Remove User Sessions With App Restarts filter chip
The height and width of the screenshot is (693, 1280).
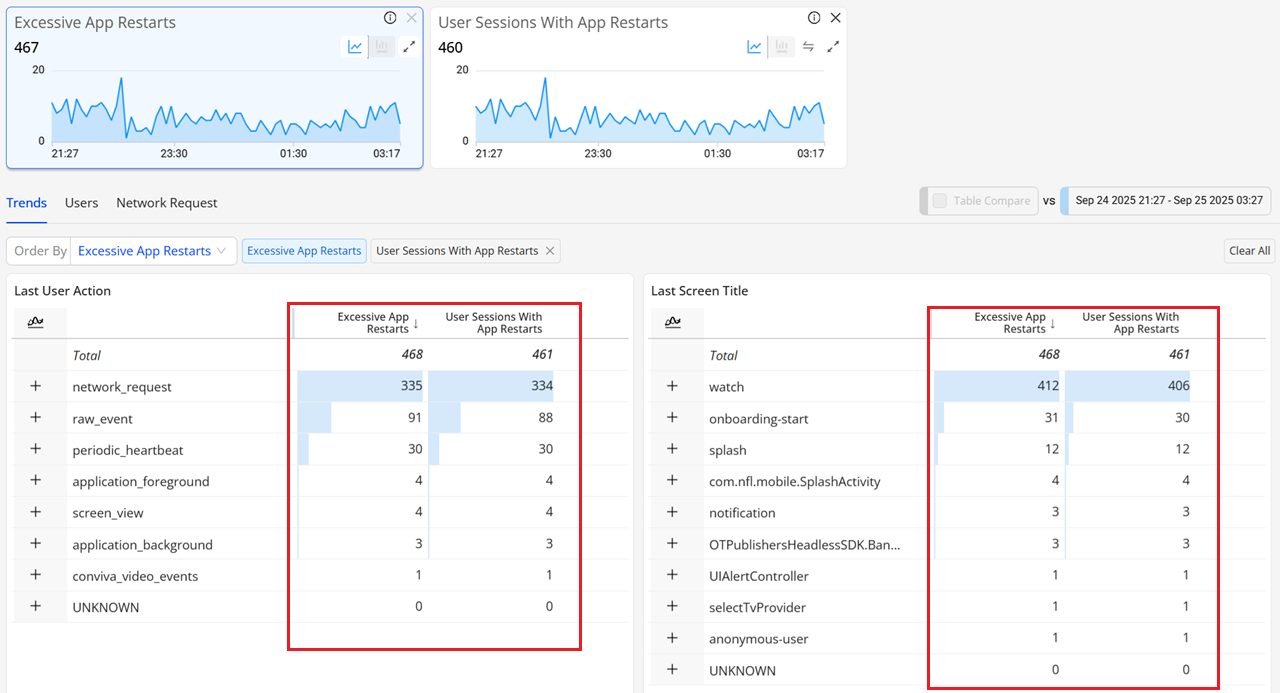click(549, 251)
